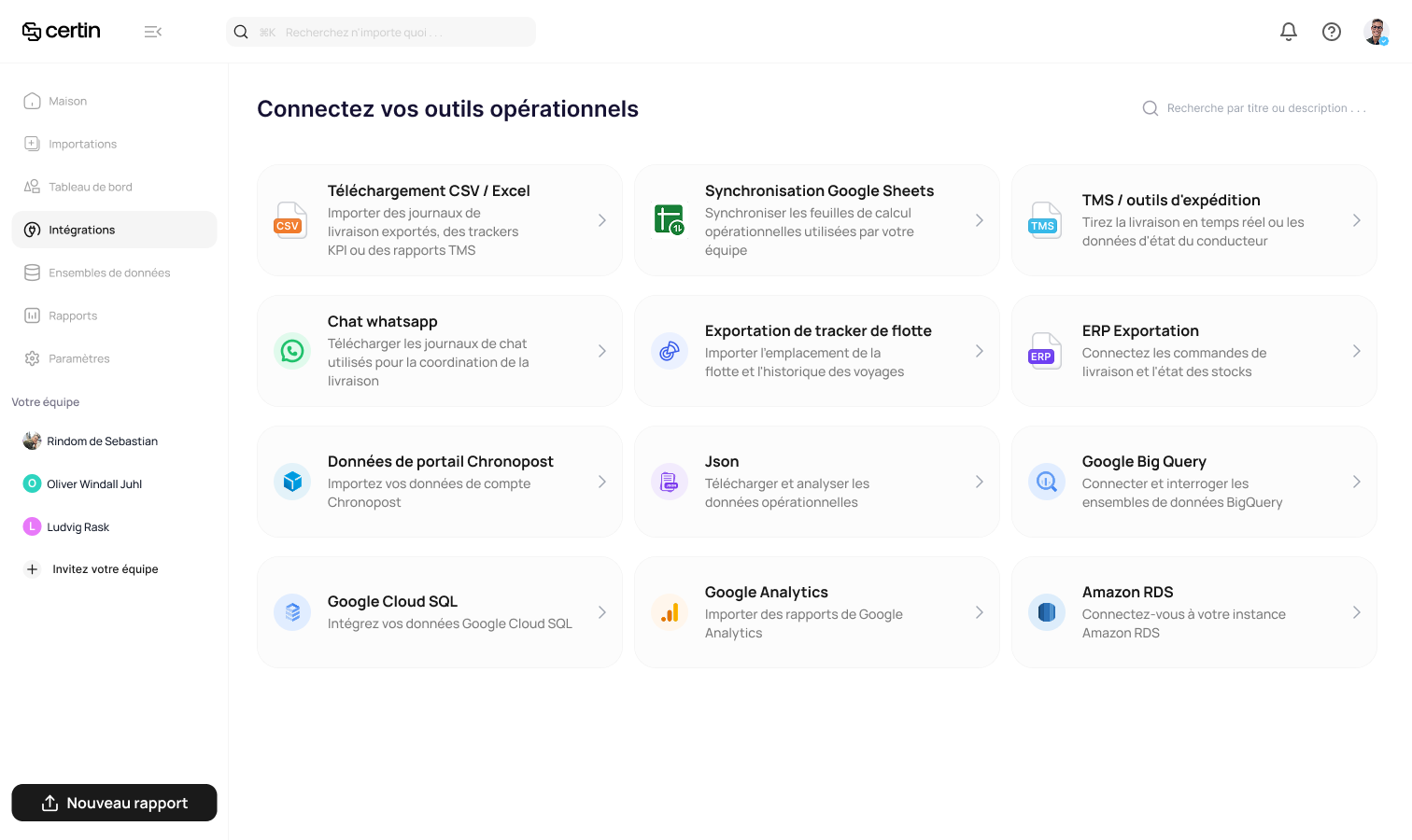Expand the Google Cloud SQL chevron

tap(601, 612)
